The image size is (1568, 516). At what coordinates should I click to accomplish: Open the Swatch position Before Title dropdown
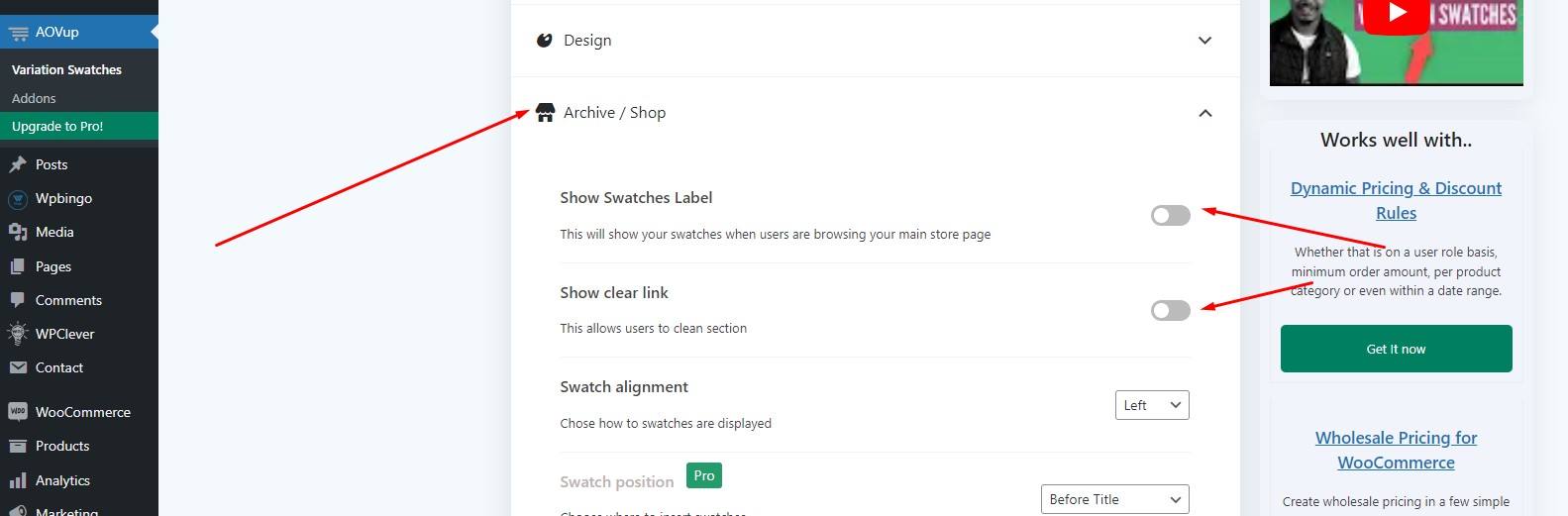(x=1114, y=499)
